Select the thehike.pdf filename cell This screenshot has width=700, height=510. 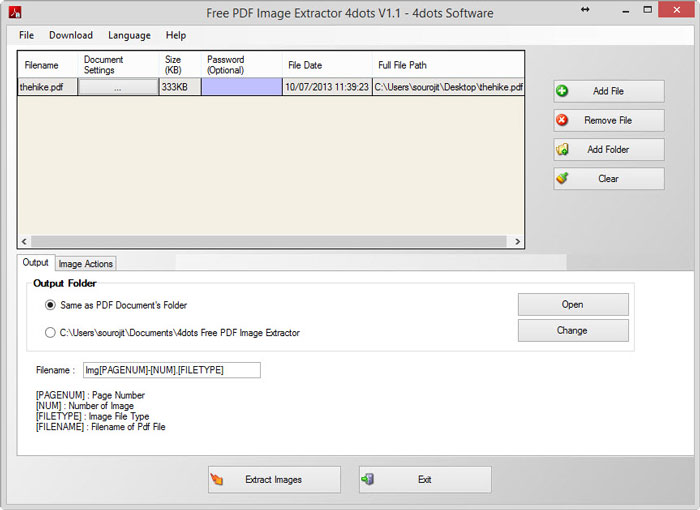tap(48, 87)
